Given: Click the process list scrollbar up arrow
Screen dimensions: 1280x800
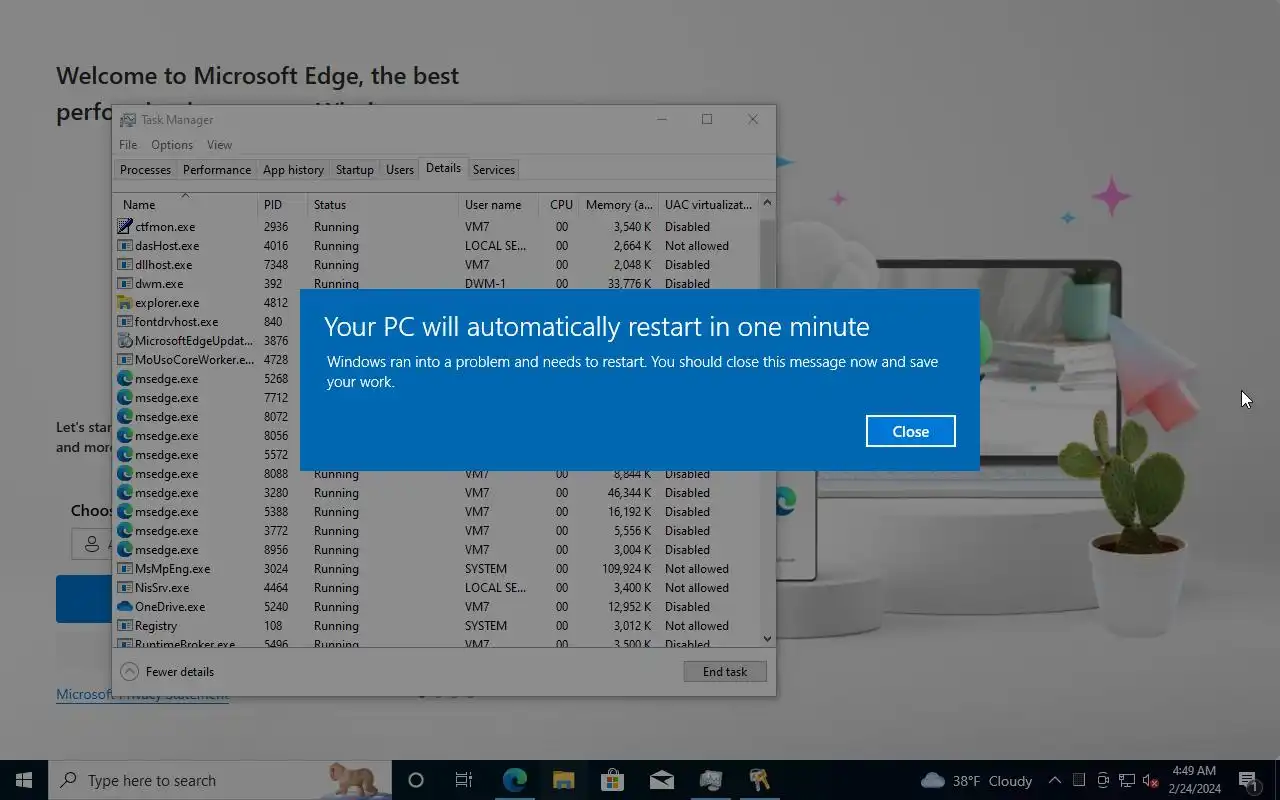Looking at the screenshot, I should (x=767, y=203).
